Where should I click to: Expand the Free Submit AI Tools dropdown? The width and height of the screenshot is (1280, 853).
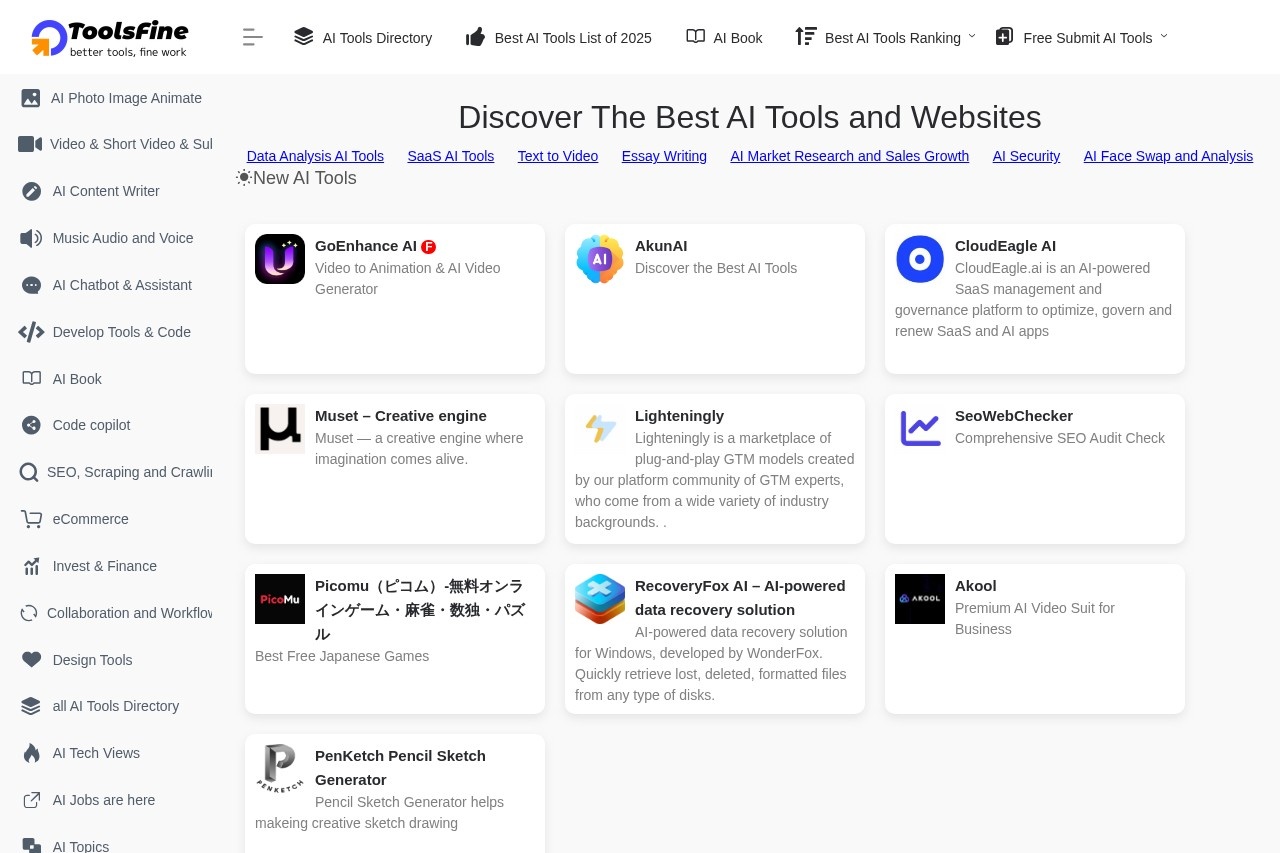pos(1082,38)
